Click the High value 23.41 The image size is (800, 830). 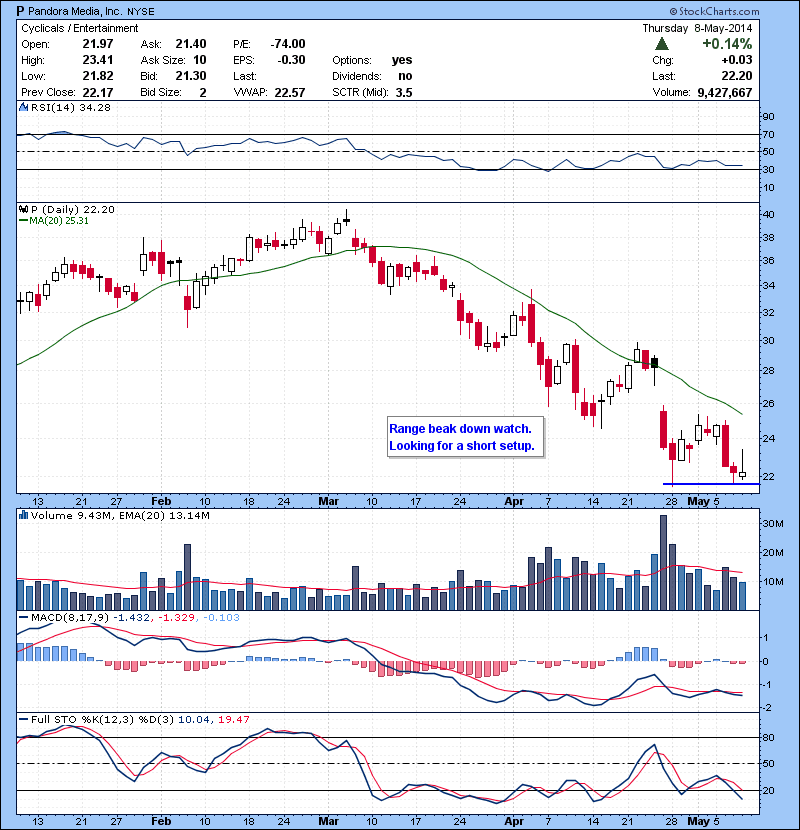pyautogui.click(x=98, y=60)
